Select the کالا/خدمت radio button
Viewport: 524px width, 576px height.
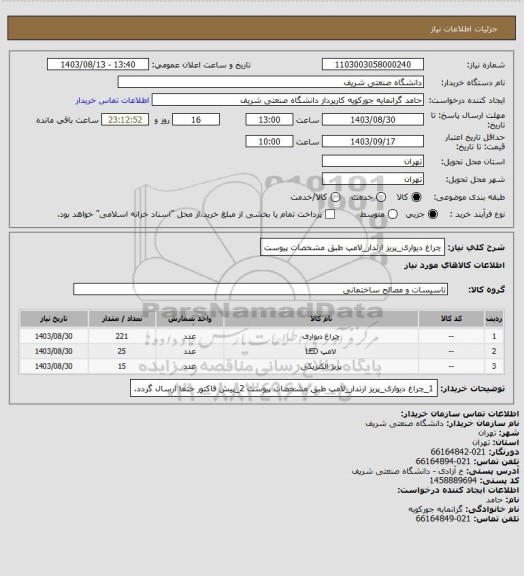(335, 197)
